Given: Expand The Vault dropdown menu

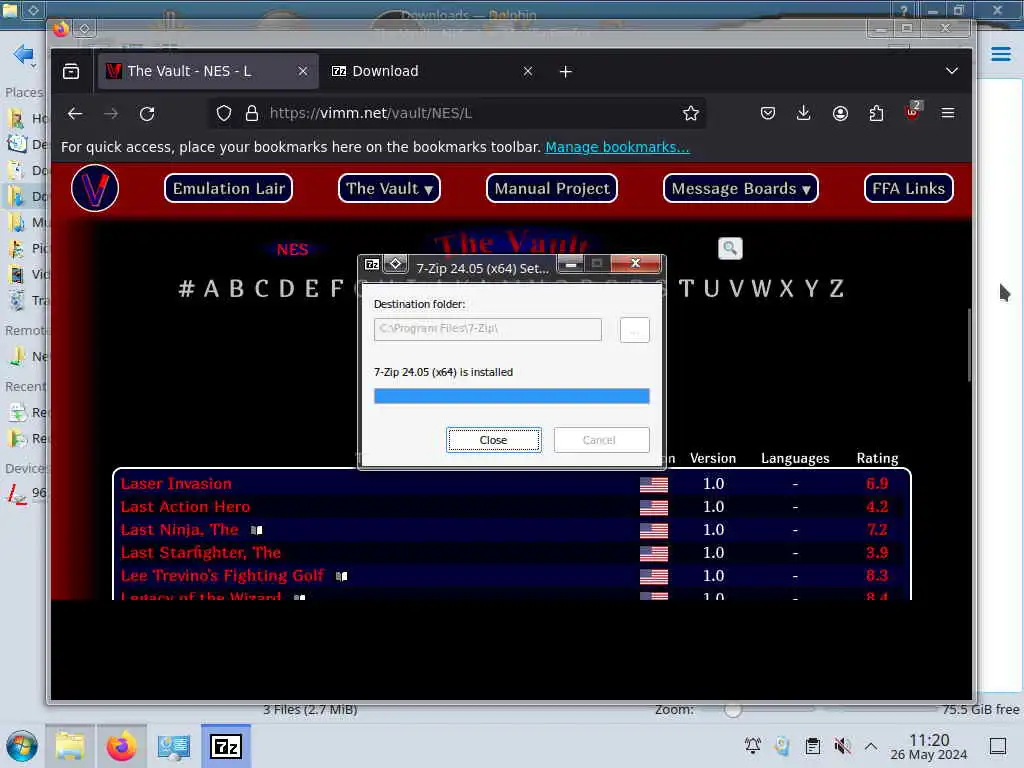Looking at the screenshot, I should (389, 189).
